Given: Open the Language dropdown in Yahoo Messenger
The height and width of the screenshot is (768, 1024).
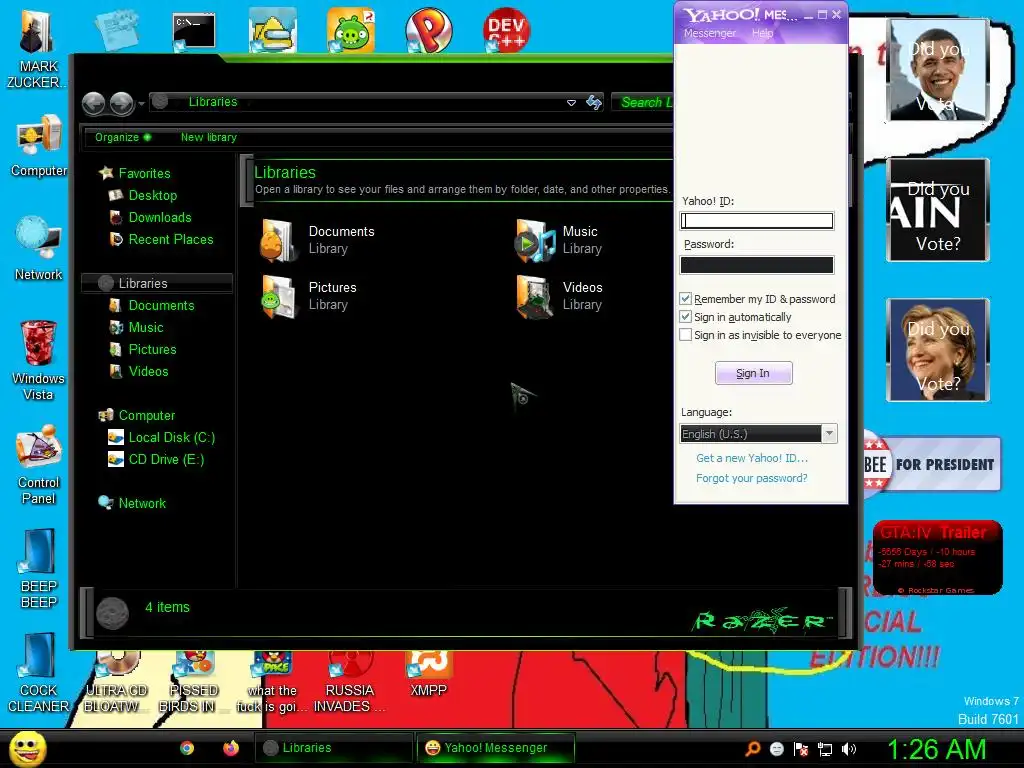Looking at the screenshot, I should pos(758,434).
